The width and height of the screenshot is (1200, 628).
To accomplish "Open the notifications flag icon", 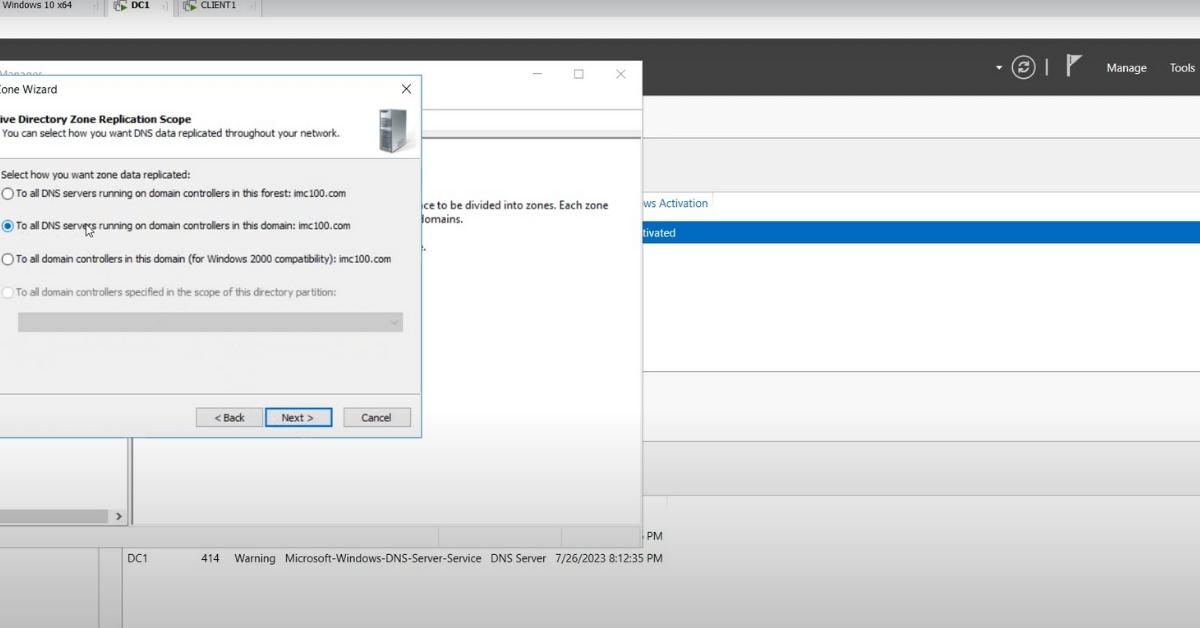I will click(1074, 66).
